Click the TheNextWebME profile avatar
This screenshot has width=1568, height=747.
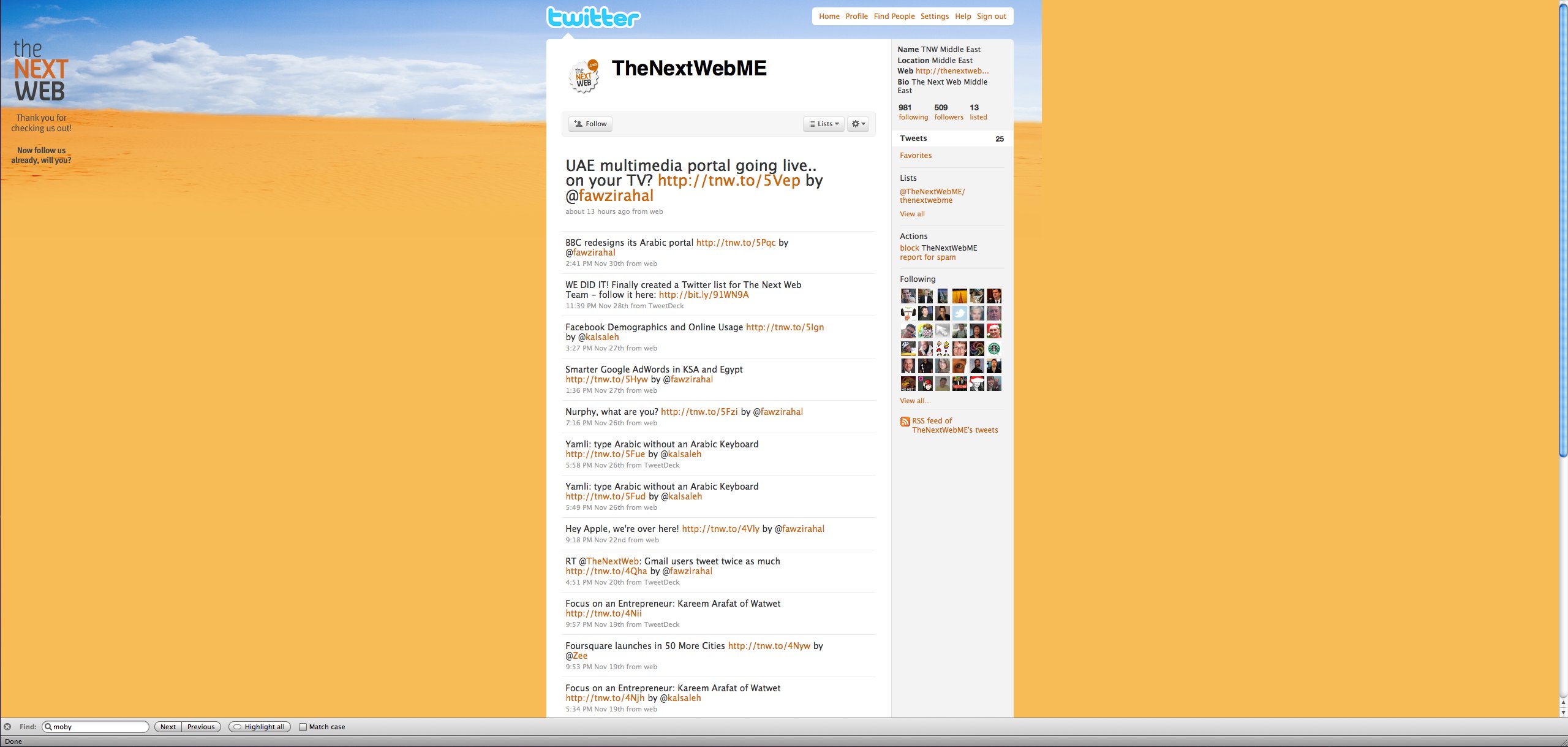tap(584, 76)
